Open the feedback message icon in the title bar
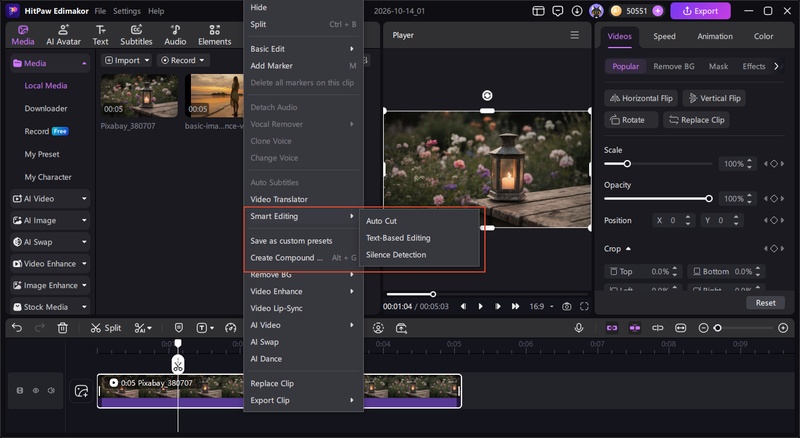 point(558,11)
